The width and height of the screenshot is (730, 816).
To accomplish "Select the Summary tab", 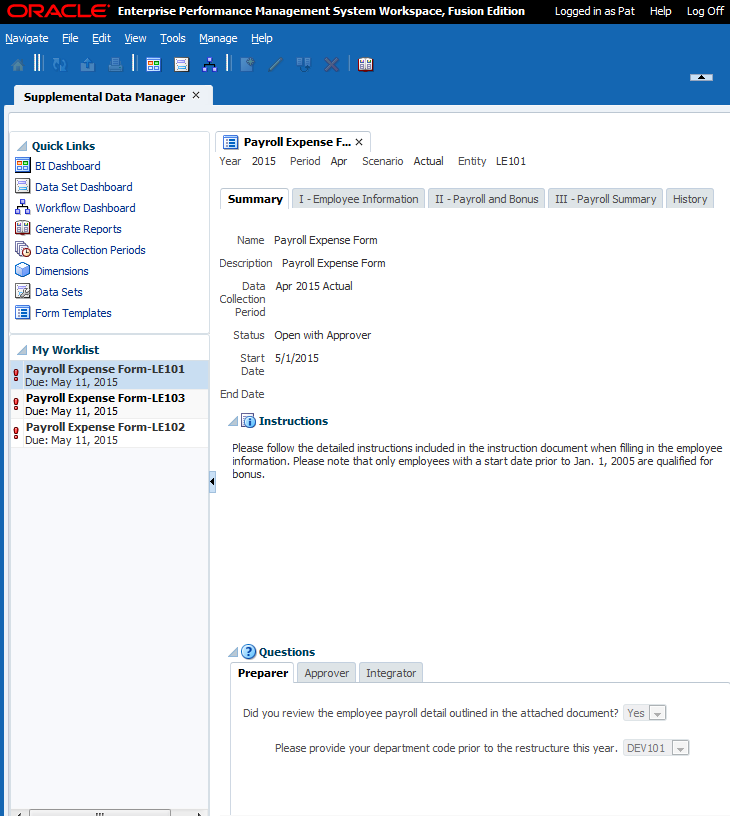I will (255, 199).
